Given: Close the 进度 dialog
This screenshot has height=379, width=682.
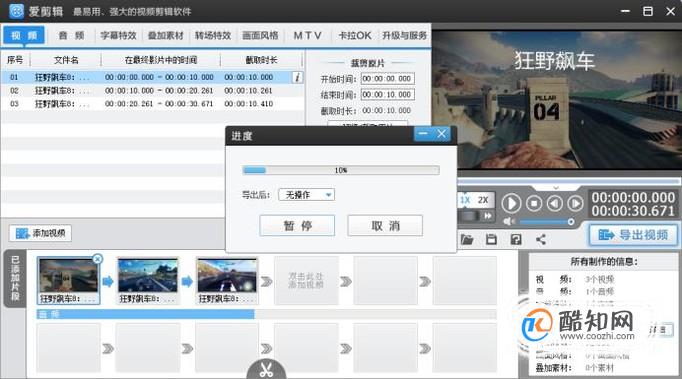Looking at the screenshot, I should 441,134.
